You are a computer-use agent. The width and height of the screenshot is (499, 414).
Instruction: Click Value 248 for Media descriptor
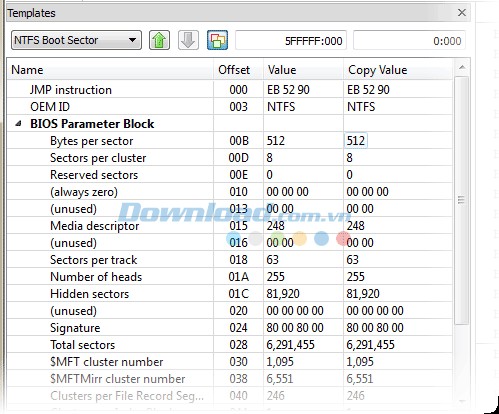[x=275, y=226]
